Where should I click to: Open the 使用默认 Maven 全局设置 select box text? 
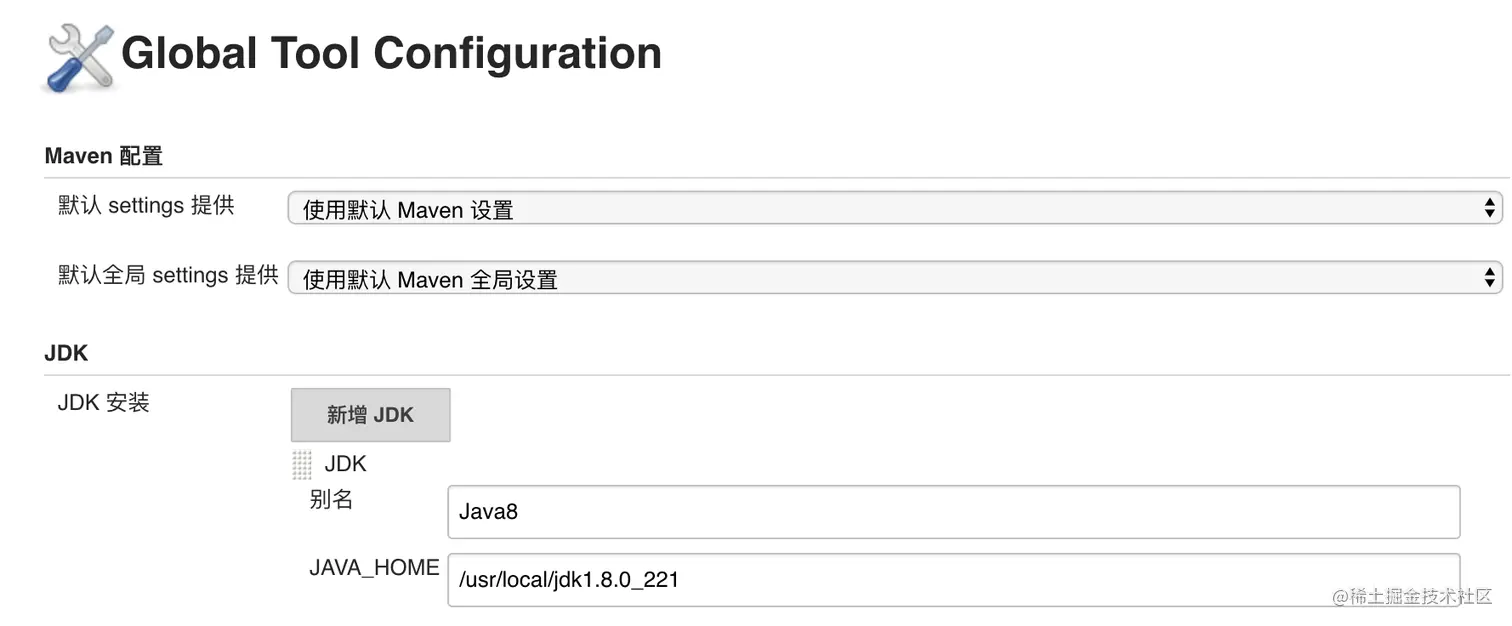430,280
